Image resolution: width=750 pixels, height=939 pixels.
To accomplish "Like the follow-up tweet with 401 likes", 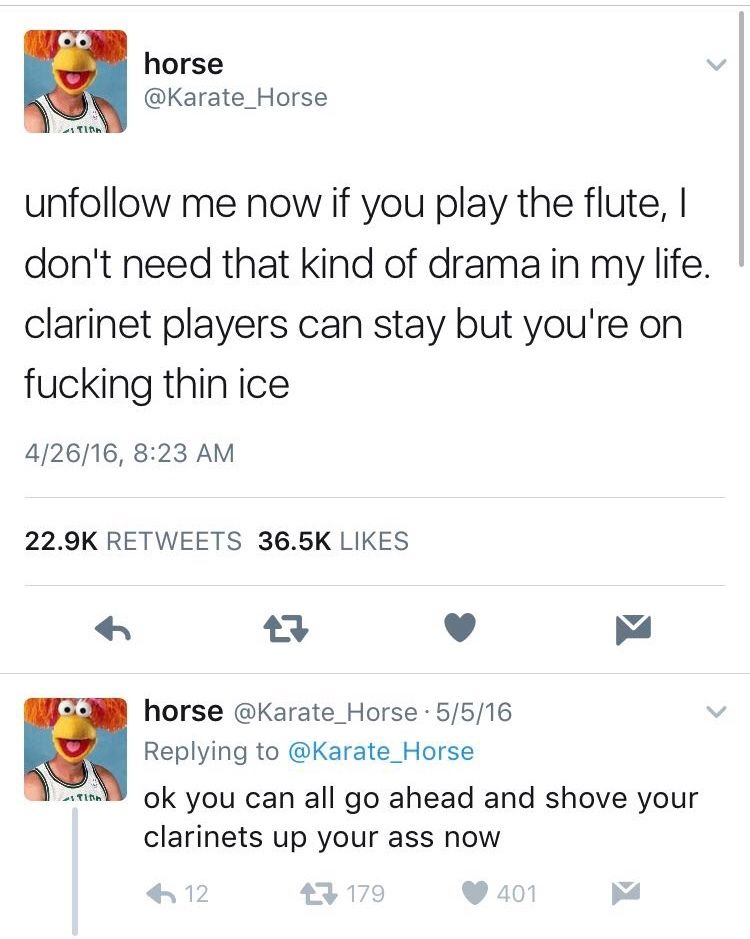I will pyautogui.click(x=498, y=893).
